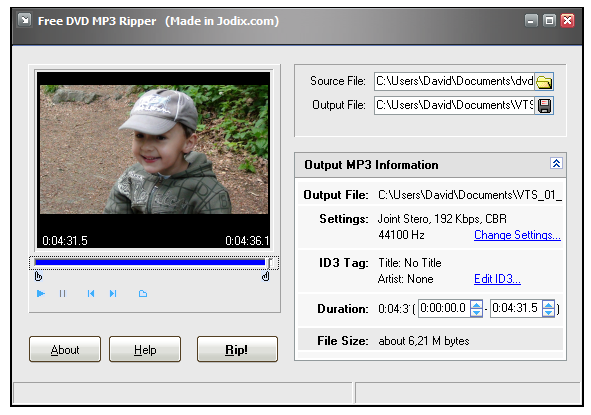Screen dimensions: 591x415
Task: Click the Source File path field
Action: [454, 82]
